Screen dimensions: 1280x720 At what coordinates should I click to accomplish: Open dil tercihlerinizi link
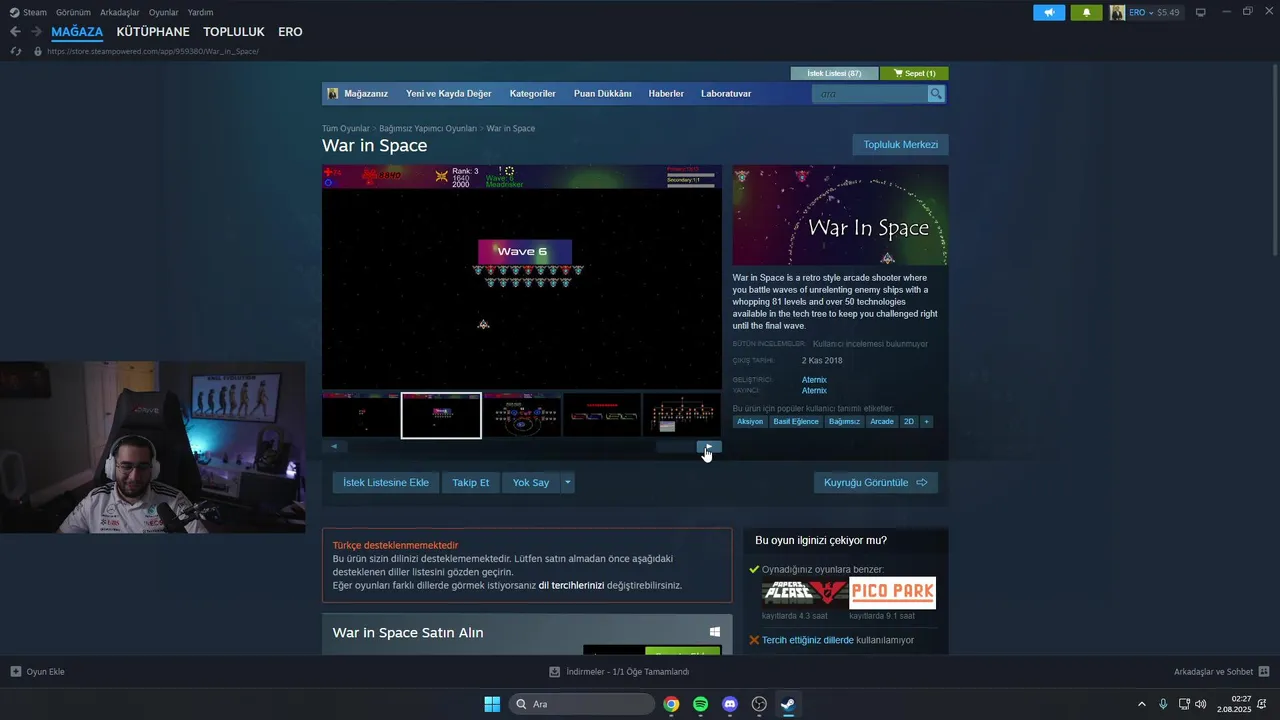click(x=571, y=585)
